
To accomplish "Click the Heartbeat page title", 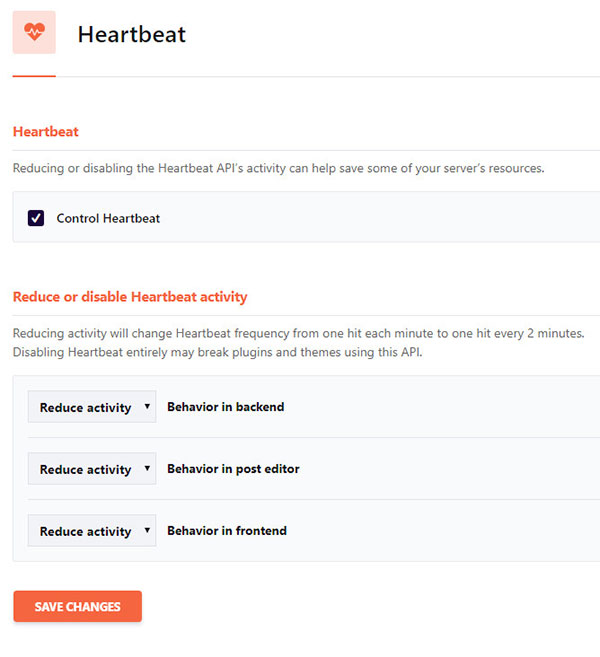I will coord(131,34).
